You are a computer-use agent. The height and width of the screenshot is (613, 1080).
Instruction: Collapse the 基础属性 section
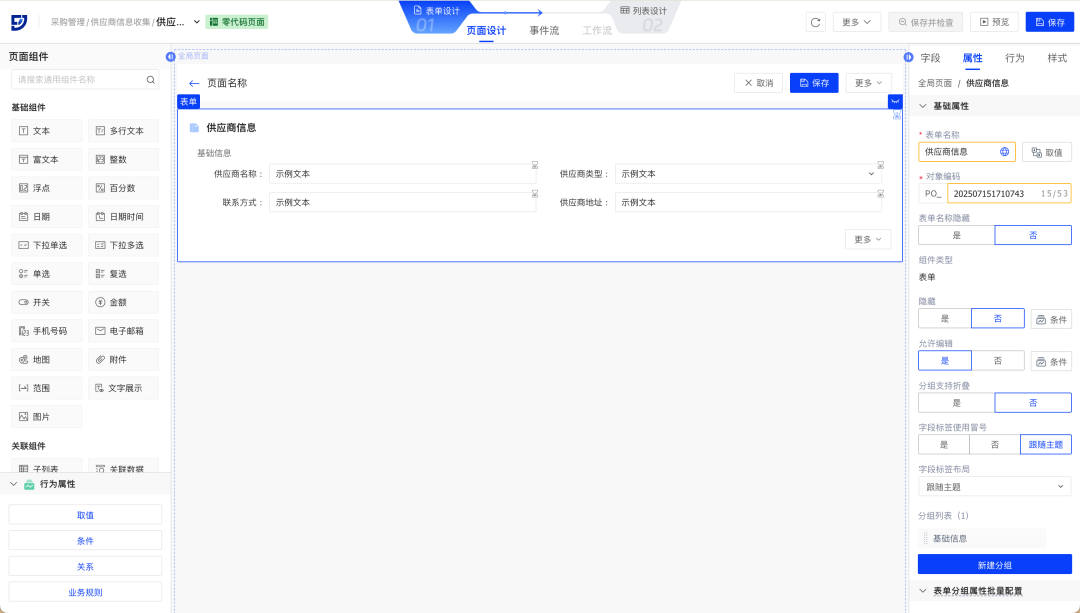pyautogui.click(x=923, y=106)
